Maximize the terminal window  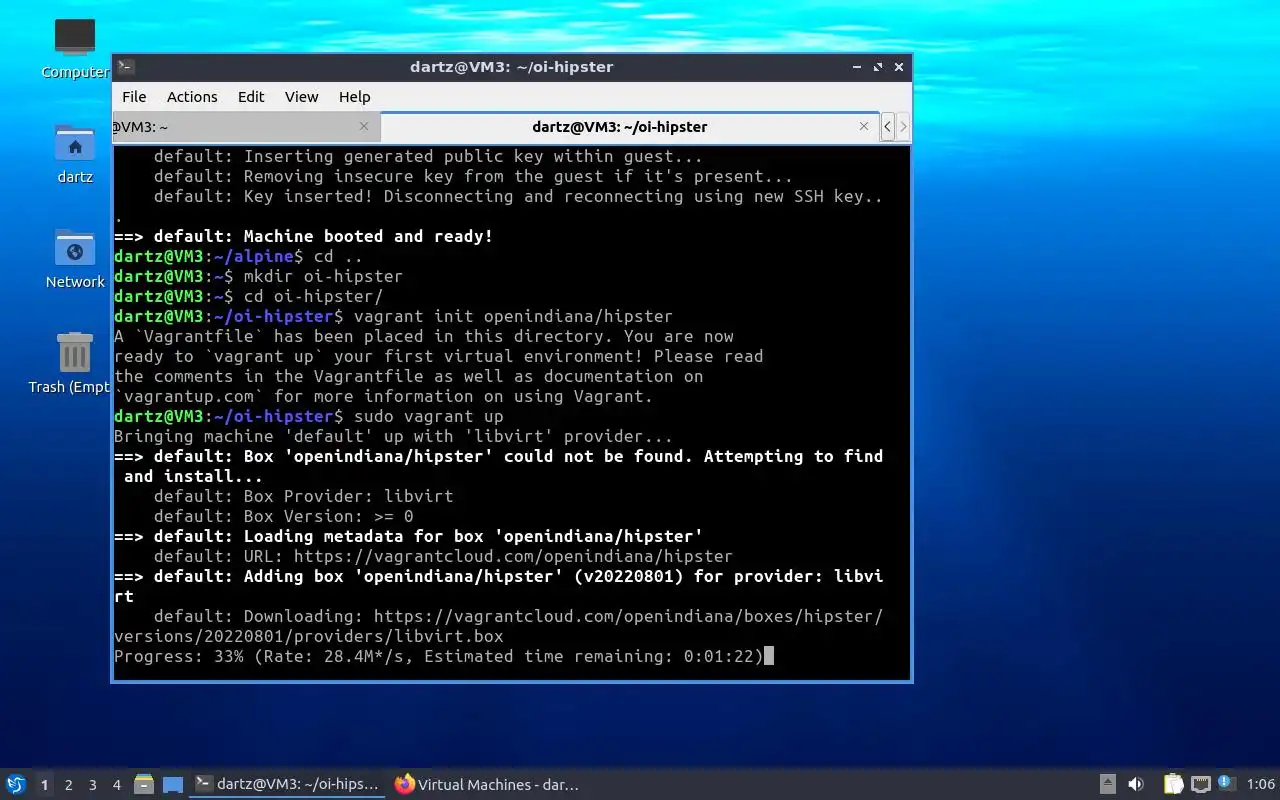878,67
